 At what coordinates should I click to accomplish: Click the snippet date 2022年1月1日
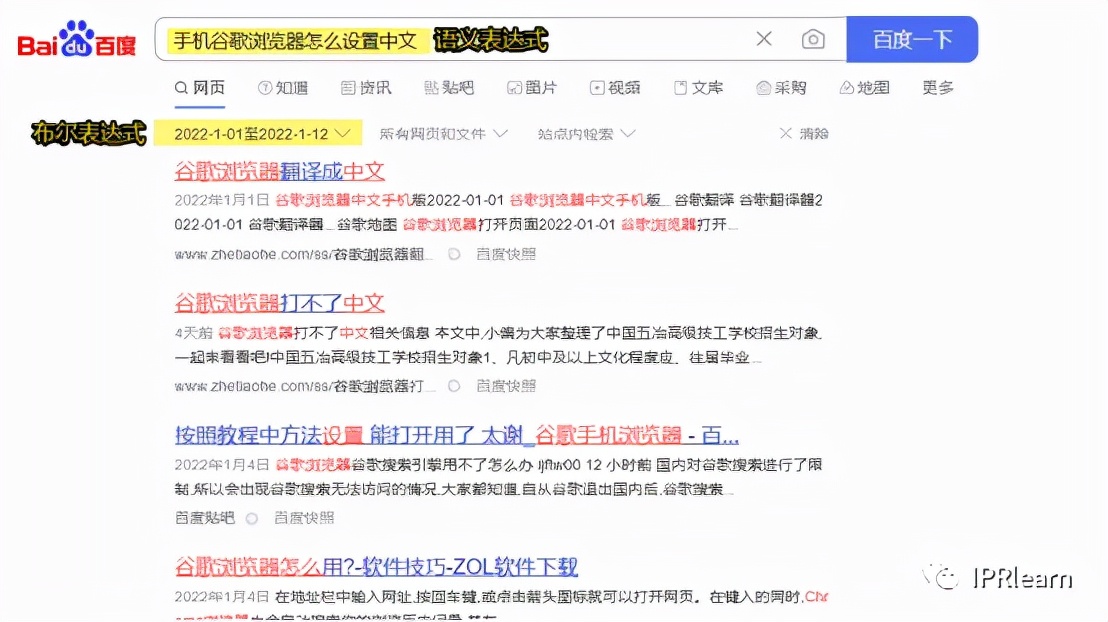(222, 200)
